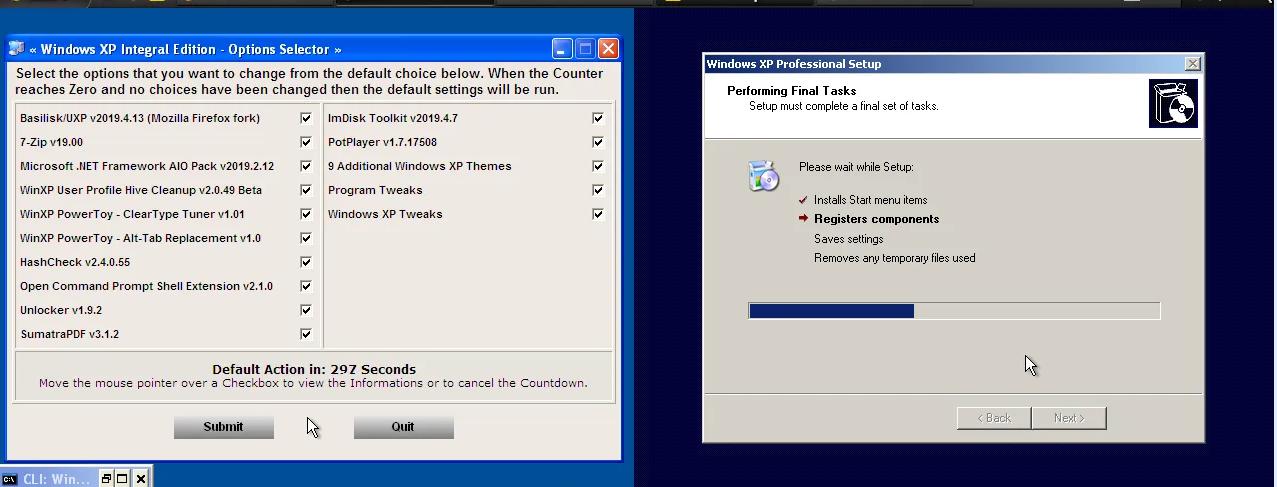Click the Performing Final Tasks heading
1277x487 pixels.
pyautogui.click(x=792, y=91)
